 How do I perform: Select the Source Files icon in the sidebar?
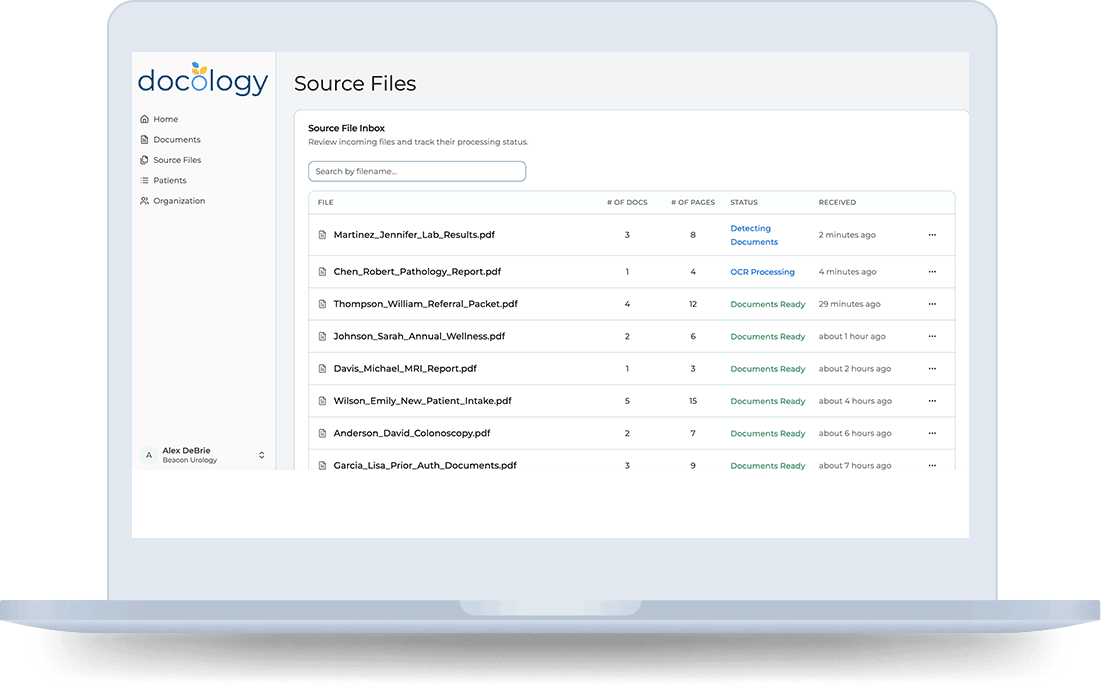(144, 159)
